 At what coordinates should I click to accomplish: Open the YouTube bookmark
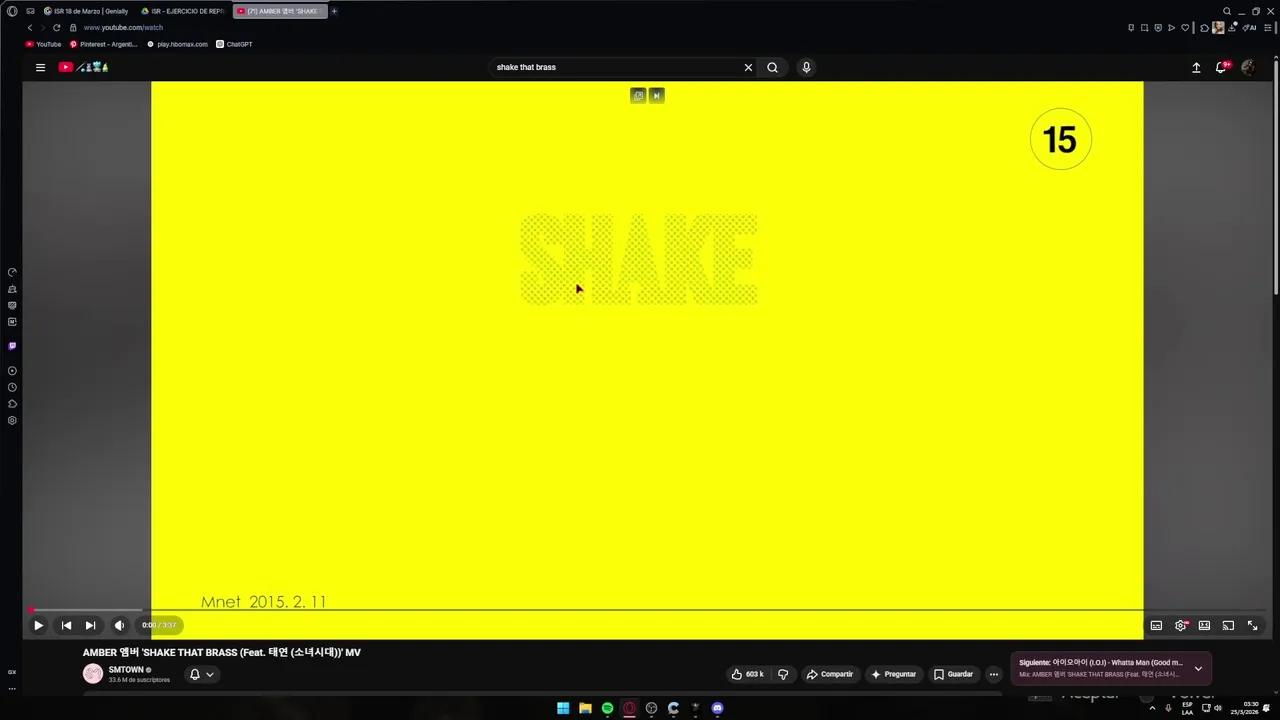(x=44, y=44)
